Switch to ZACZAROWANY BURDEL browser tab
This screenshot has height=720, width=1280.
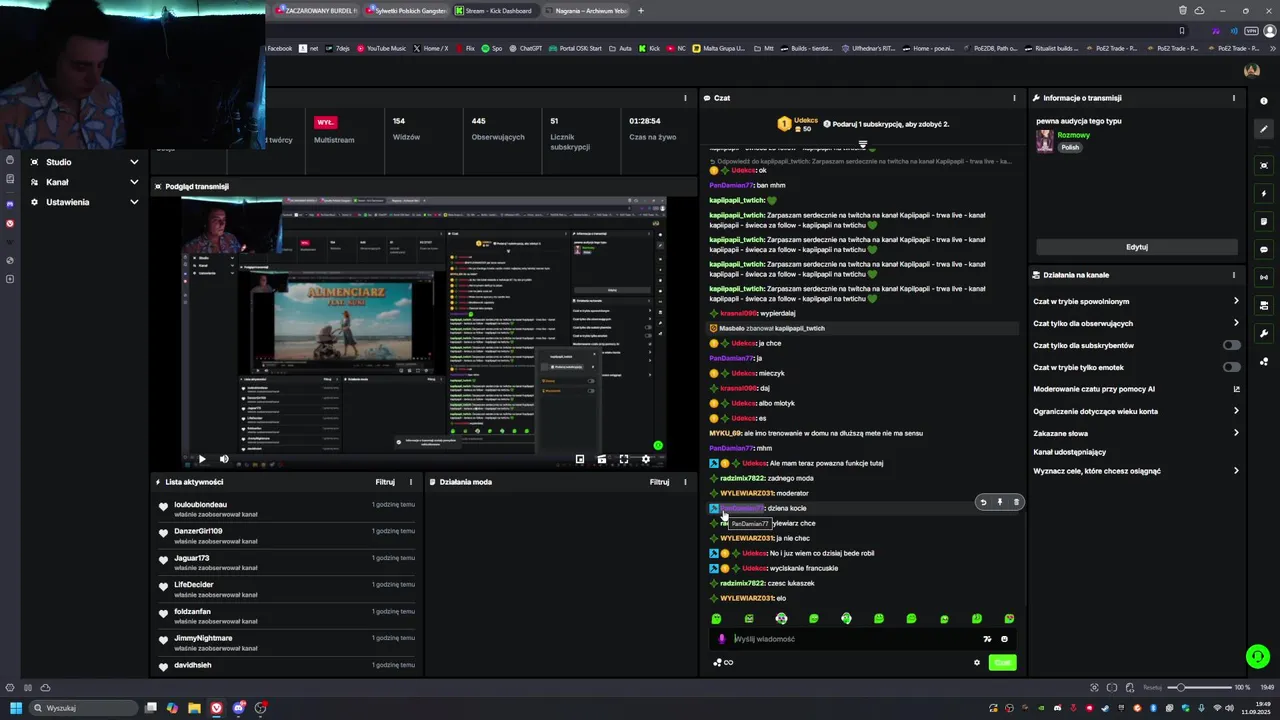point(317,11)
